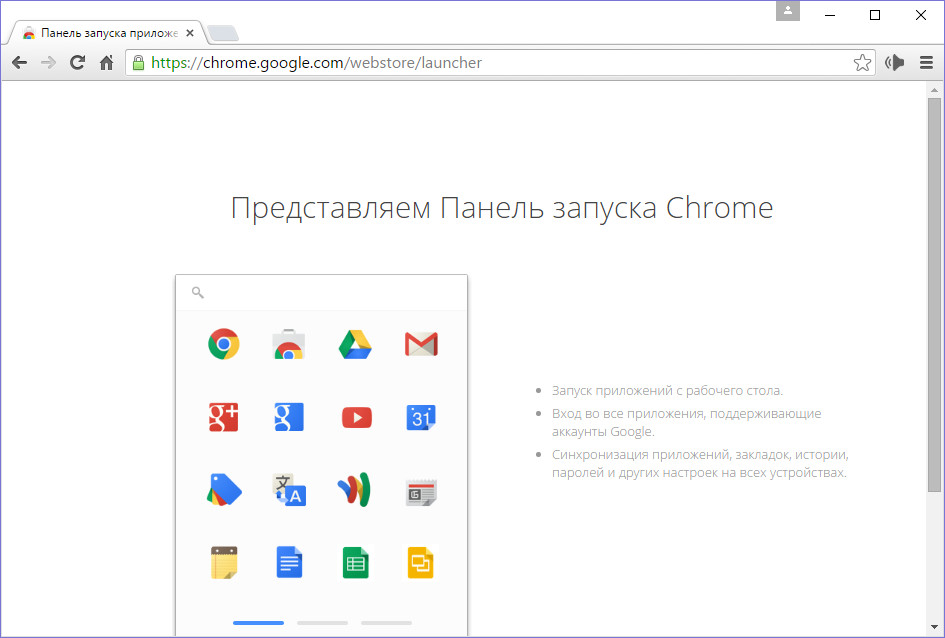This screenshot has height=638, width=945.
Task: Open the Google Offers tag icon
Action: coord(224,490)
